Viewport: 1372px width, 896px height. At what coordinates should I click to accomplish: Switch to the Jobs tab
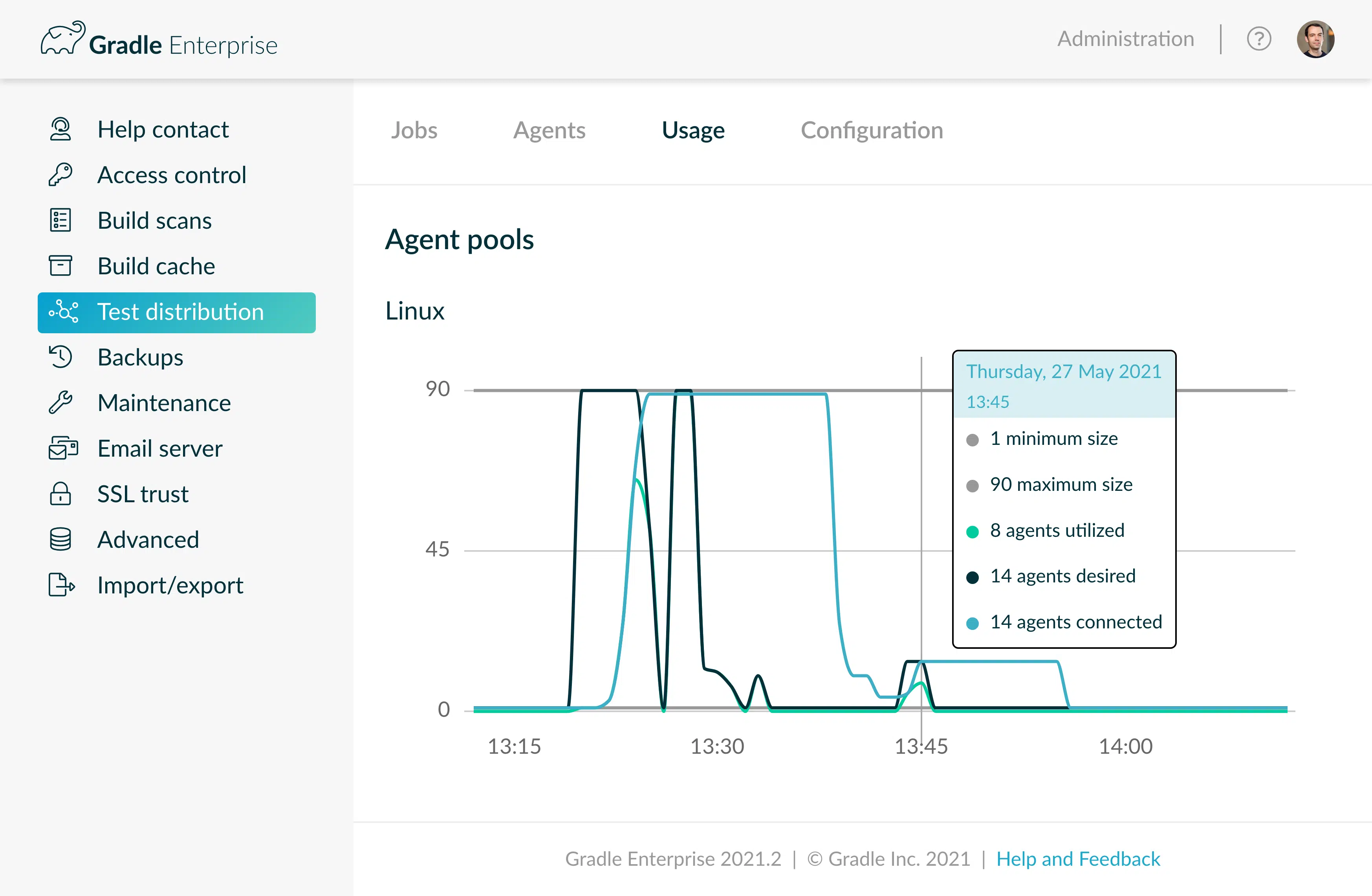point(414,130)
